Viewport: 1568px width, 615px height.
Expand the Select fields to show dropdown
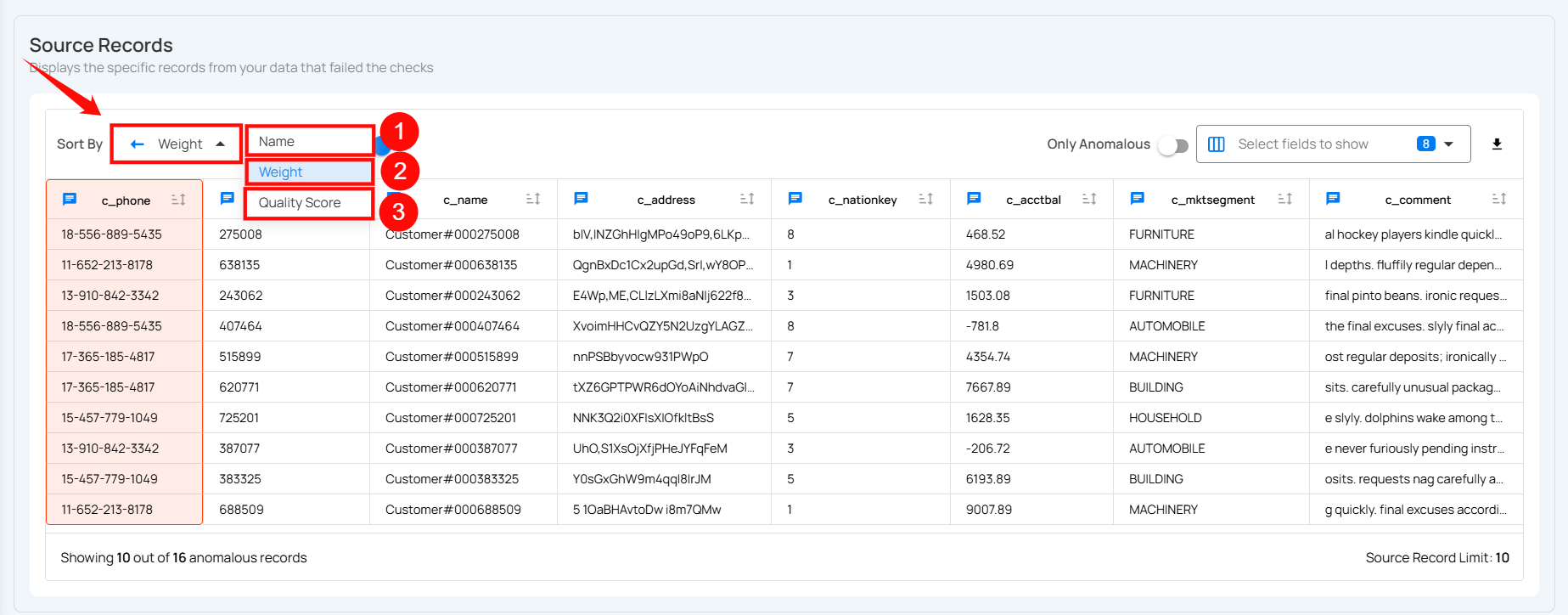point(1448,144)
